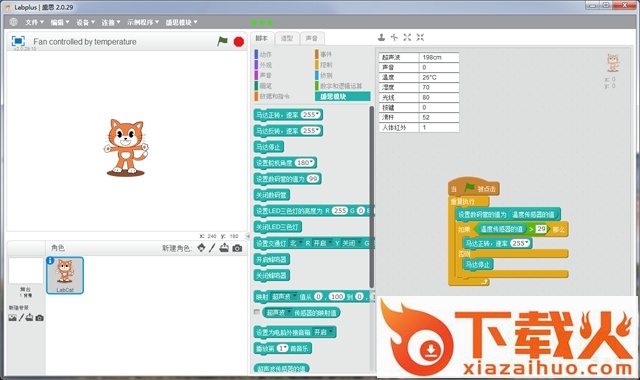This screenshot has width=640, height=380.
Task: Open the 文件 (File) menu
Action: click(x=34, y=22)
